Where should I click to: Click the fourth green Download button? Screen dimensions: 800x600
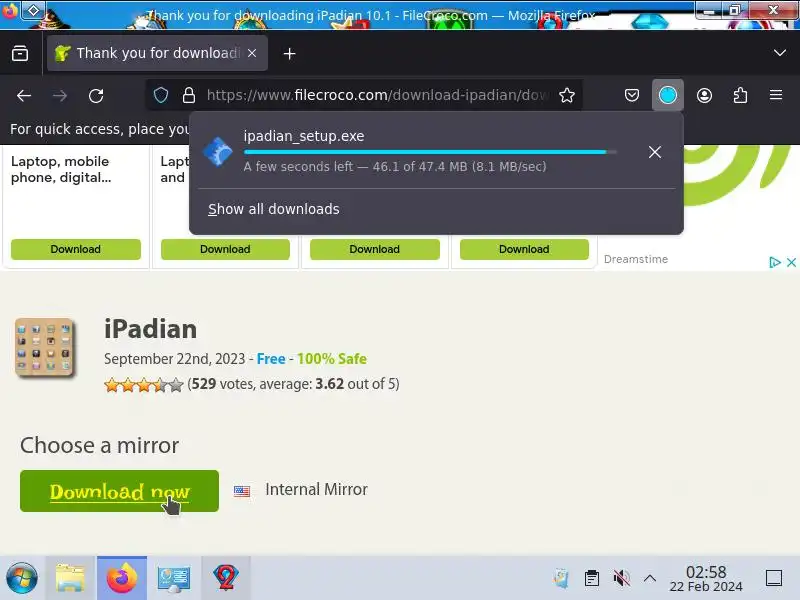(x=524, y=249)
